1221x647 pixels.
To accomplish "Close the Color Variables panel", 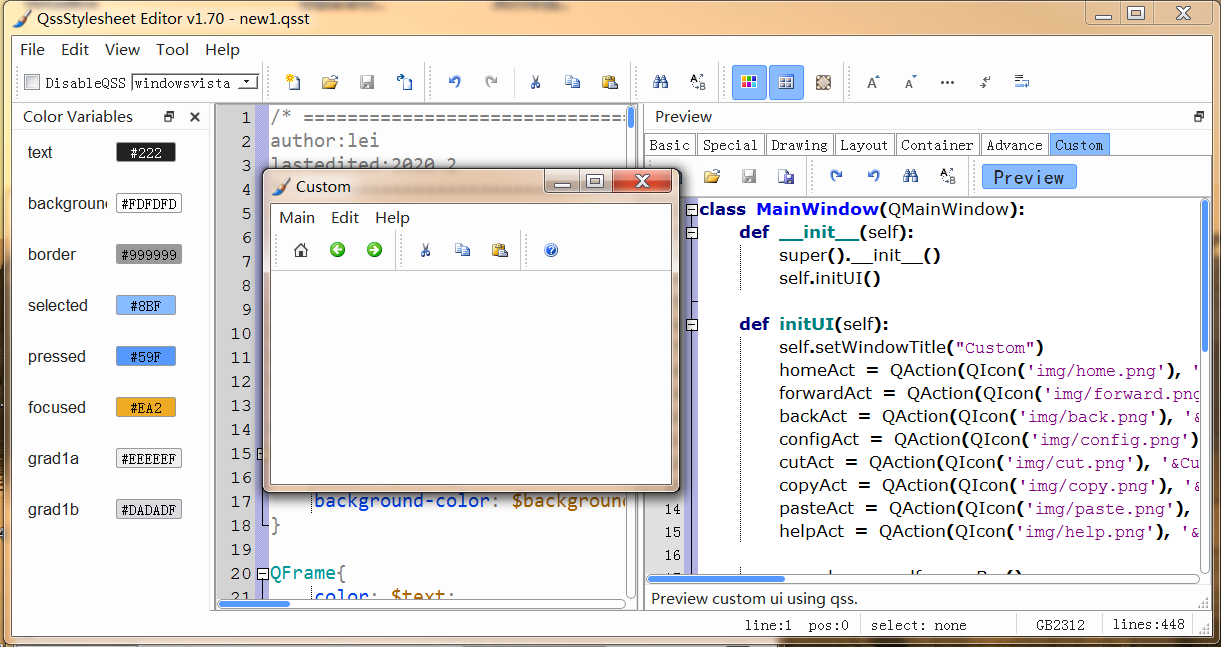I will point(195,117).
